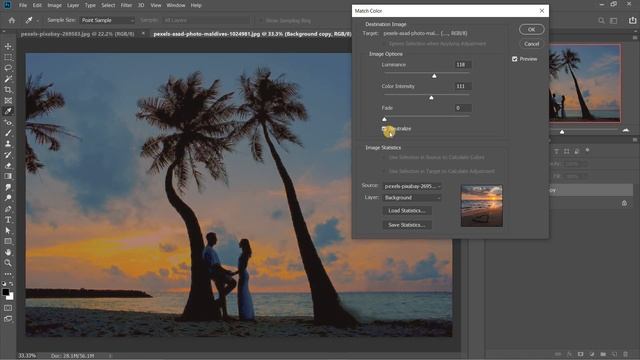The width and height of the screenshot is (640, 360).
Task: Click the delete layer trash icon
Action: (x=625, y=354)
